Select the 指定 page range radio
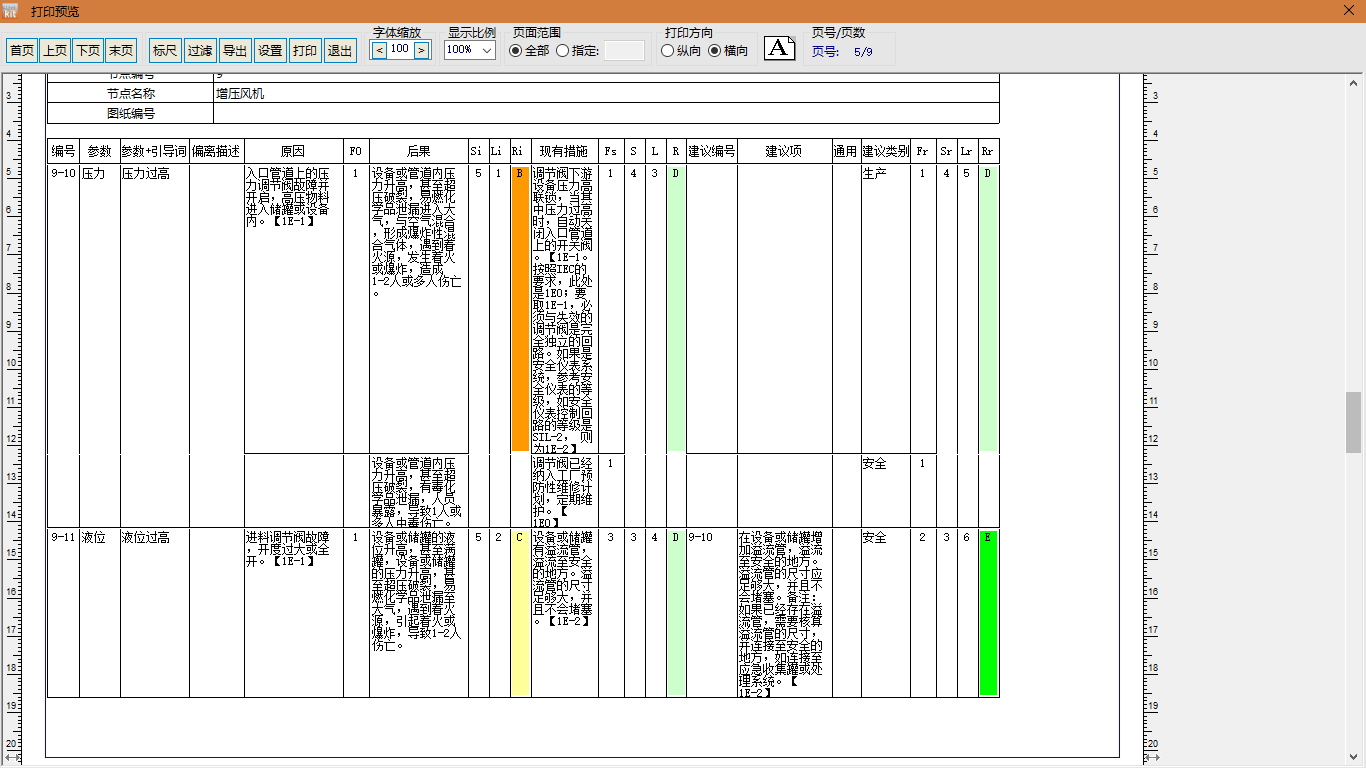This screenshot has height=768, width=1366. (x=578, y=51)
